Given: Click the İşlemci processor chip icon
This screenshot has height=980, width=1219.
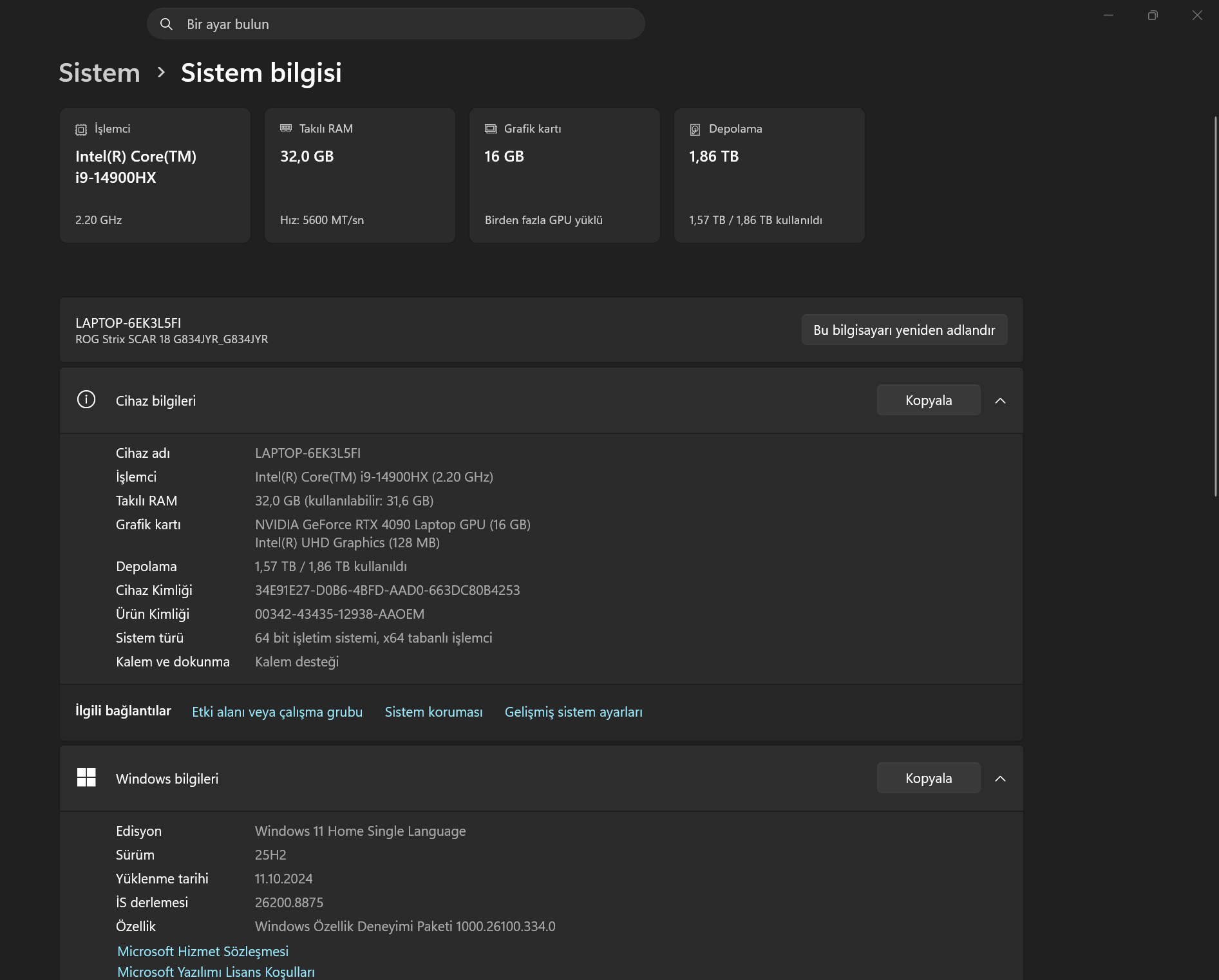Looking at the screenshot, I should tap(81, 129).
